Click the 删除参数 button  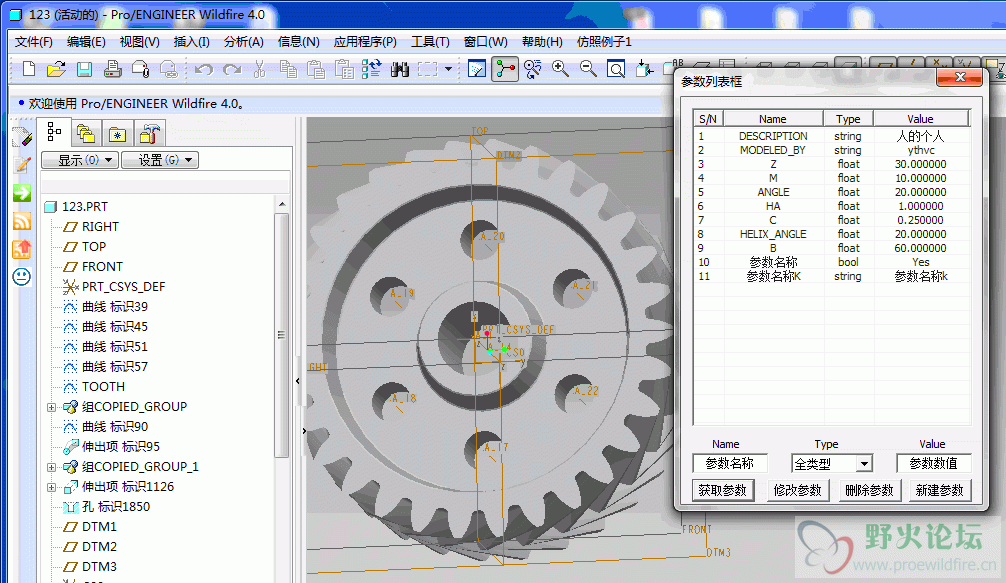(x=869, y=490)
